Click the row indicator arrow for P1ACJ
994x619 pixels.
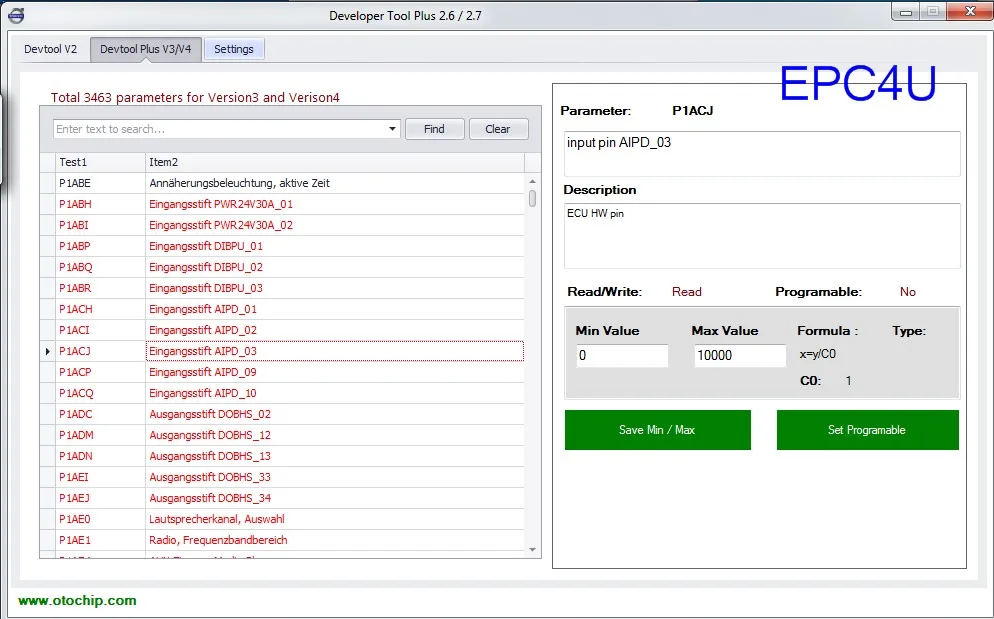[x=48, y=351]
